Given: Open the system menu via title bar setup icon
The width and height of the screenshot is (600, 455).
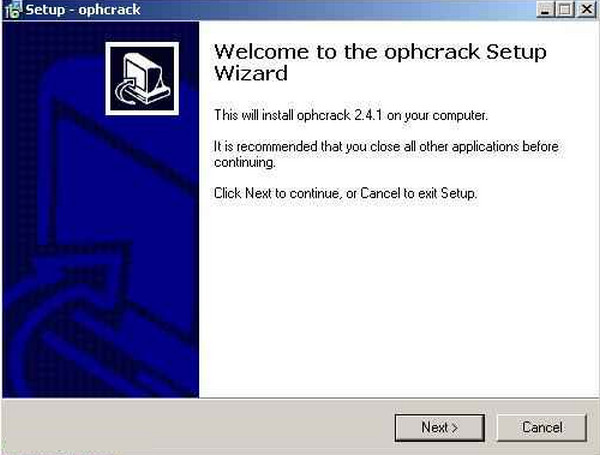Looking at the screenshot, I should pyautogui.click(x=12, y=10).
